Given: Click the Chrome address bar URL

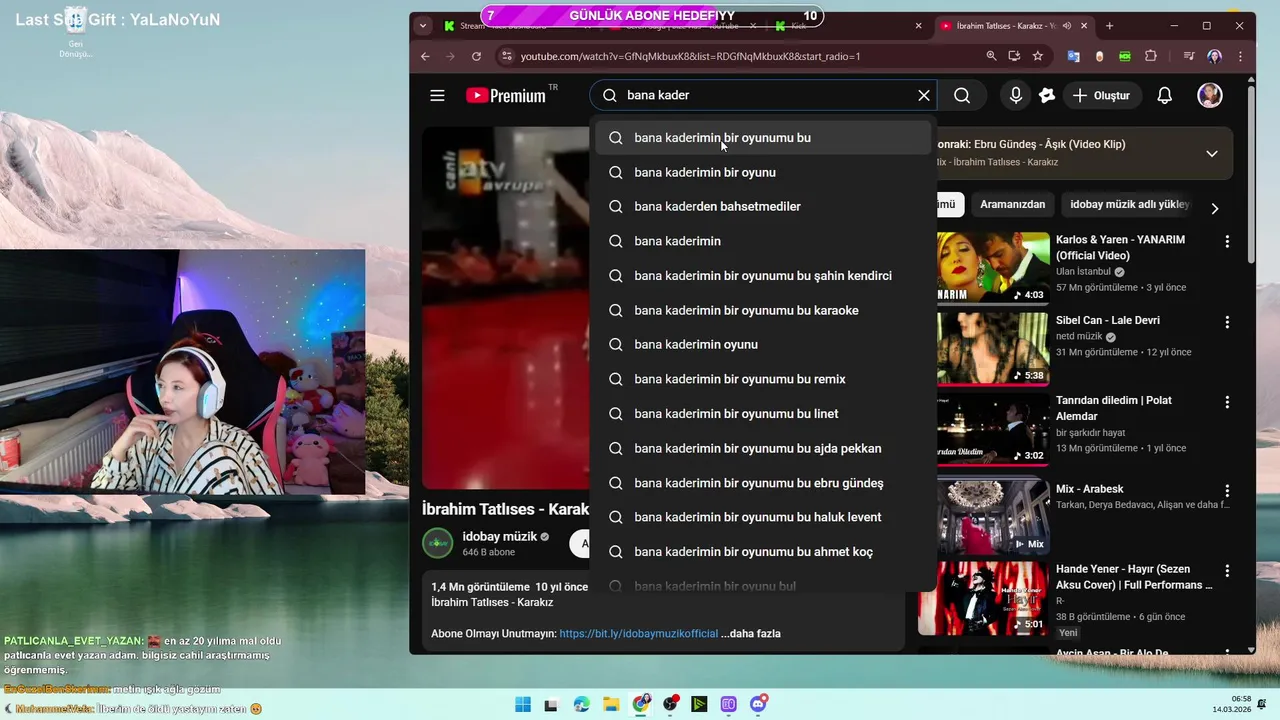Looking at the screenshot, I should [x=690, y=56].
